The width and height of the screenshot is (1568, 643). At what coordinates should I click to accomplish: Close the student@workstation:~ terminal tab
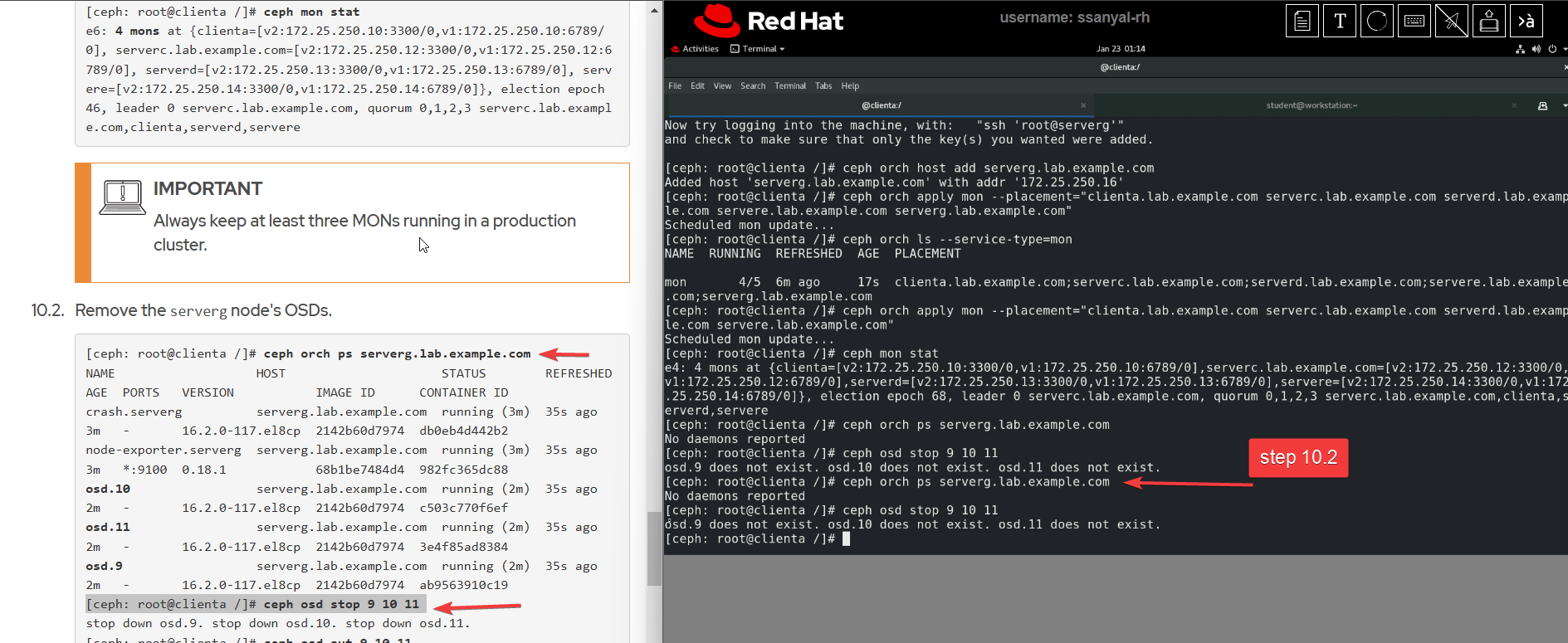[x=1514, y=105]
